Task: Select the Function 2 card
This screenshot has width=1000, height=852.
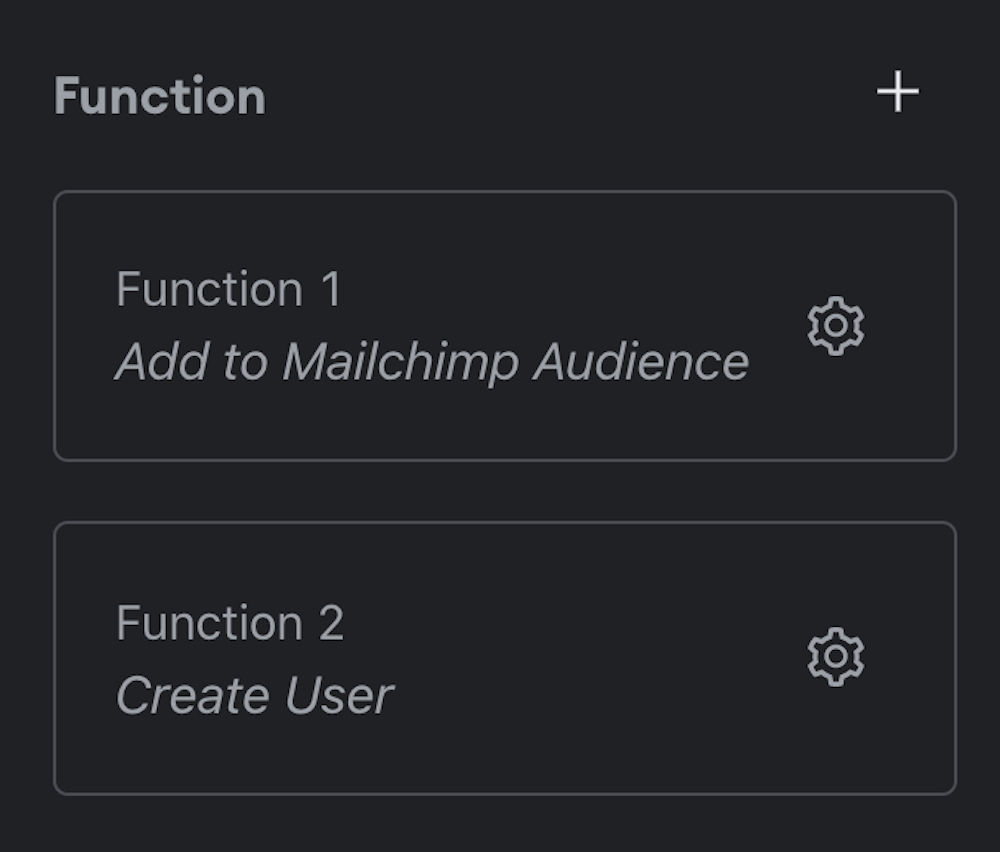Action: point(504,657)
